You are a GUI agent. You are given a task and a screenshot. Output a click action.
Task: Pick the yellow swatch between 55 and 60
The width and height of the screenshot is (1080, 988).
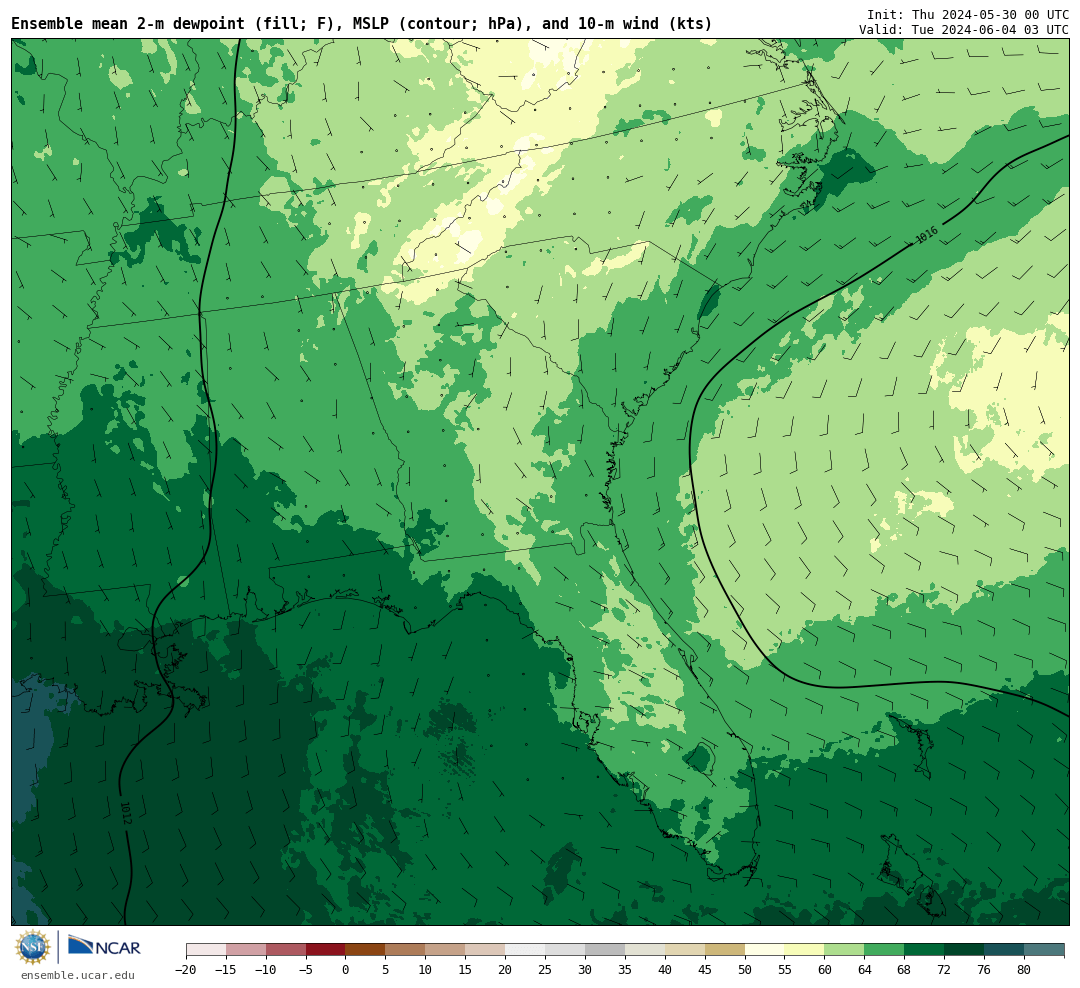coord(805,950)
